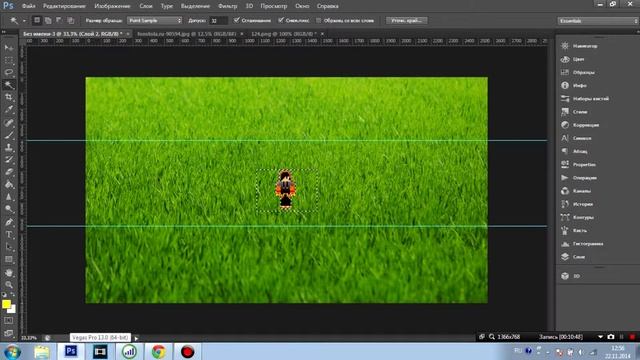Change the screen mode
The height and width of the screenshot is (360, 640).
(9, 333)
